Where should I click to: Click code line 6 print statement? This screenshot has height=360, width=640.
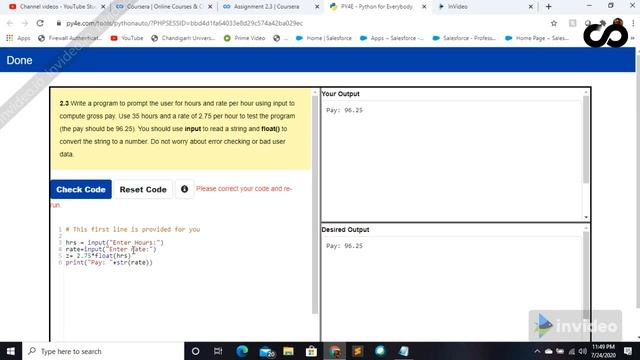tap(109, 262)
